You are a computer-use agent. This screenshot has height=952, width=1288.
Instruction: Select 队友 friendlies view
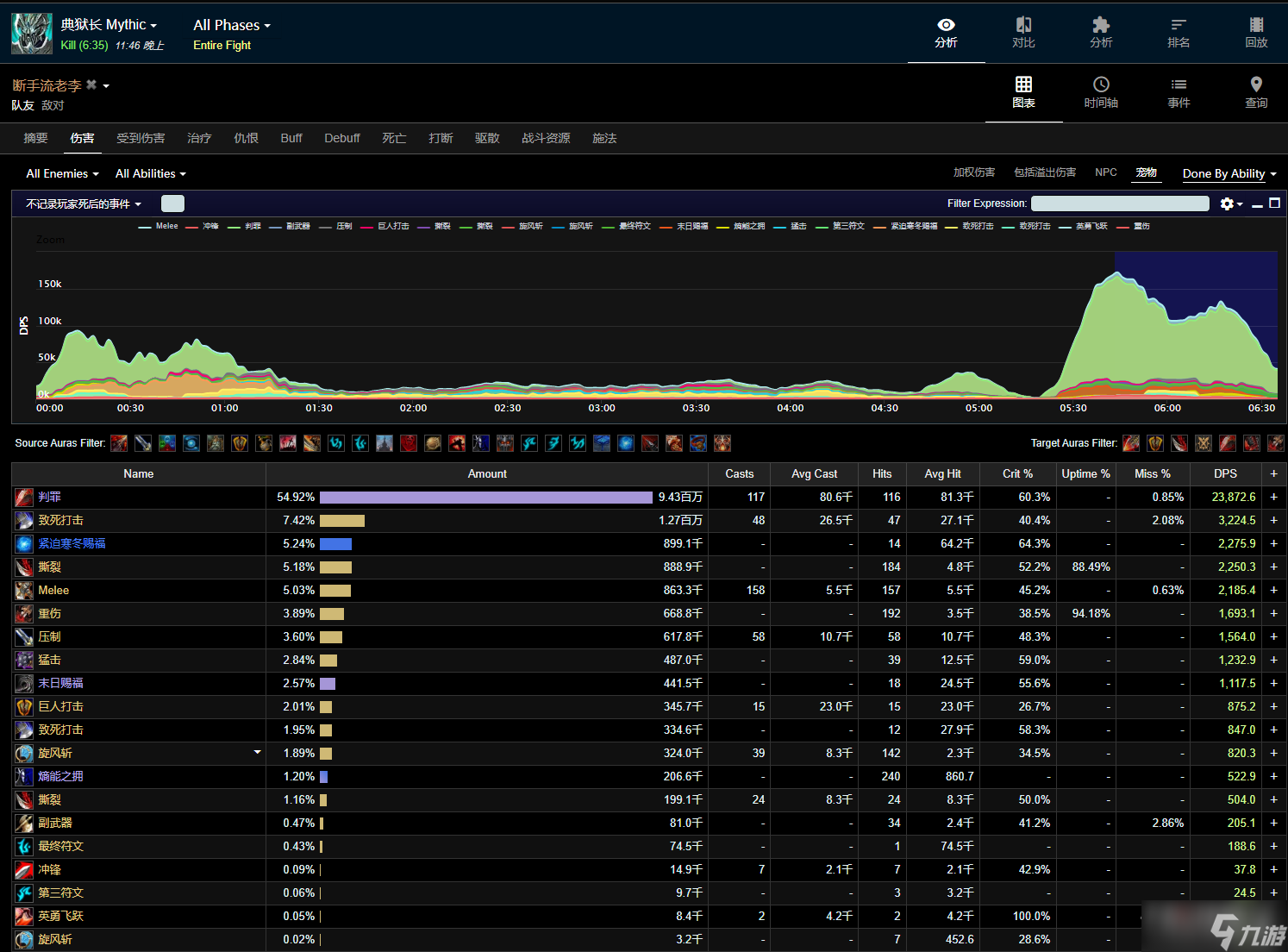(x=22, y=105)
